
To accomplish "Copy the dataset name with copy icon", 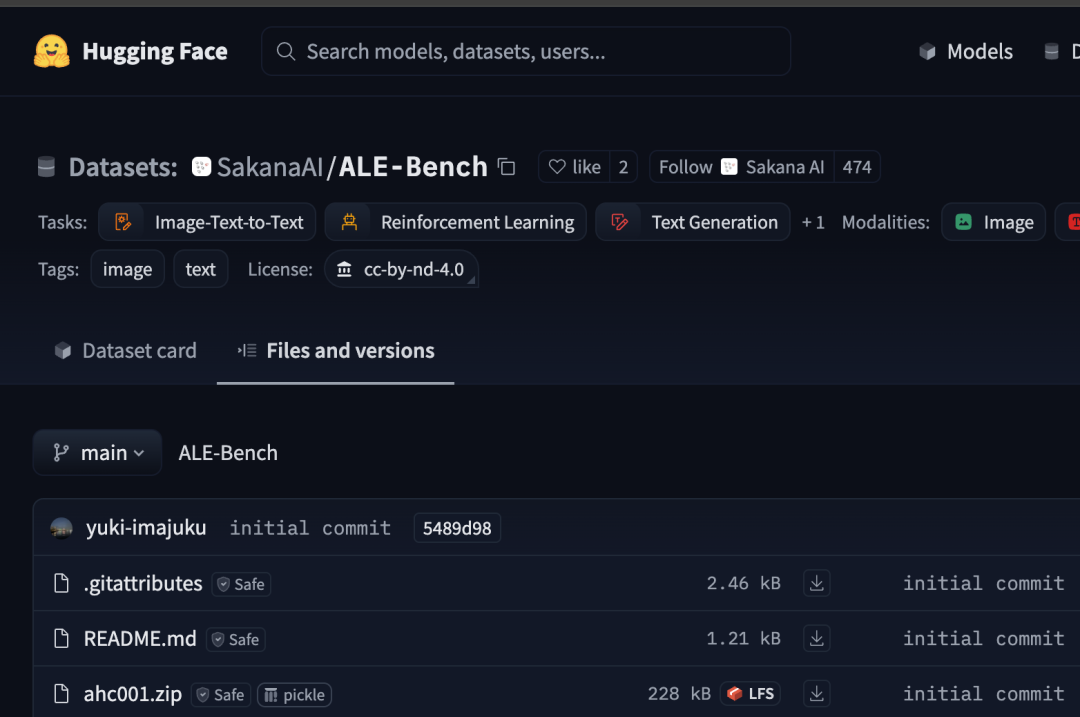I will [x=507, y=167].
